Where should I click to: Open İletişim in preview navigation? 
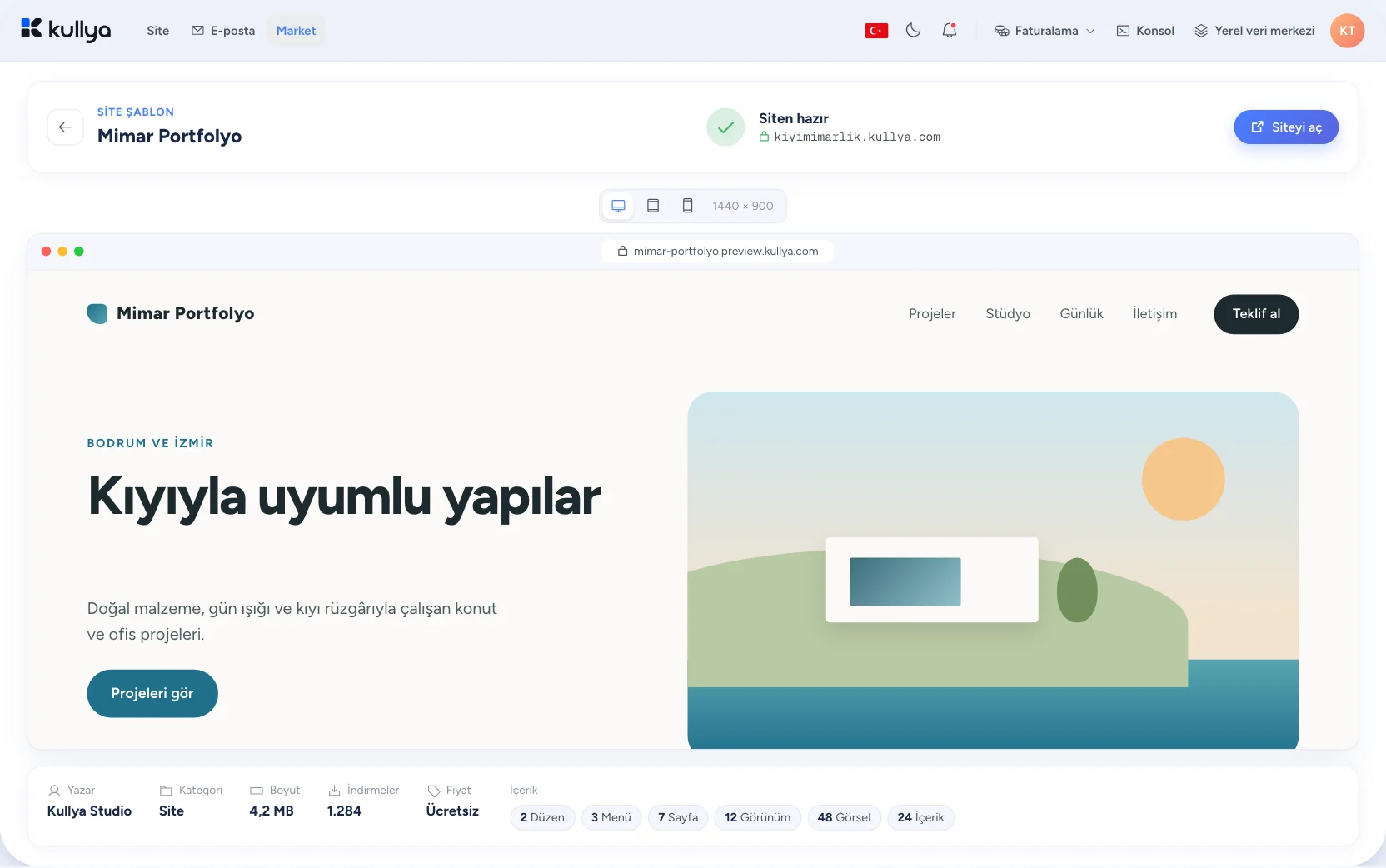tap(1154, 314)
